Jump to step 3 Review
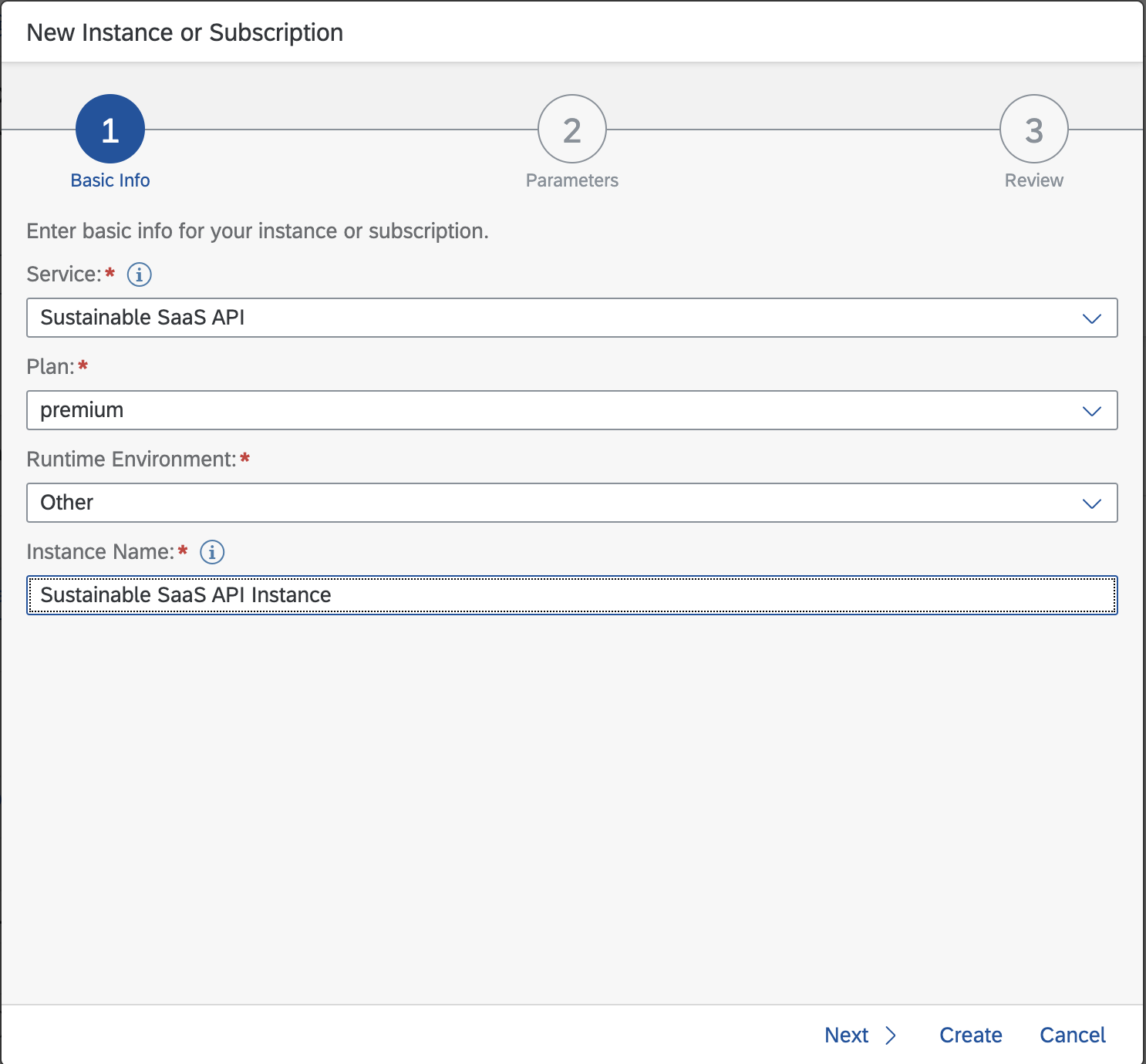Image resolution: width=1146 pixels, height=1064 pixels. pyautogui.click(x=1034, y=129)
